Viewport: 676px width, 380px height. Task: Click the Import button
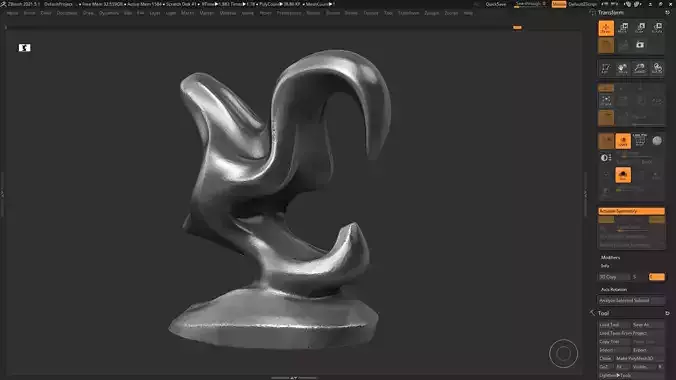click(x=614, y=350)
